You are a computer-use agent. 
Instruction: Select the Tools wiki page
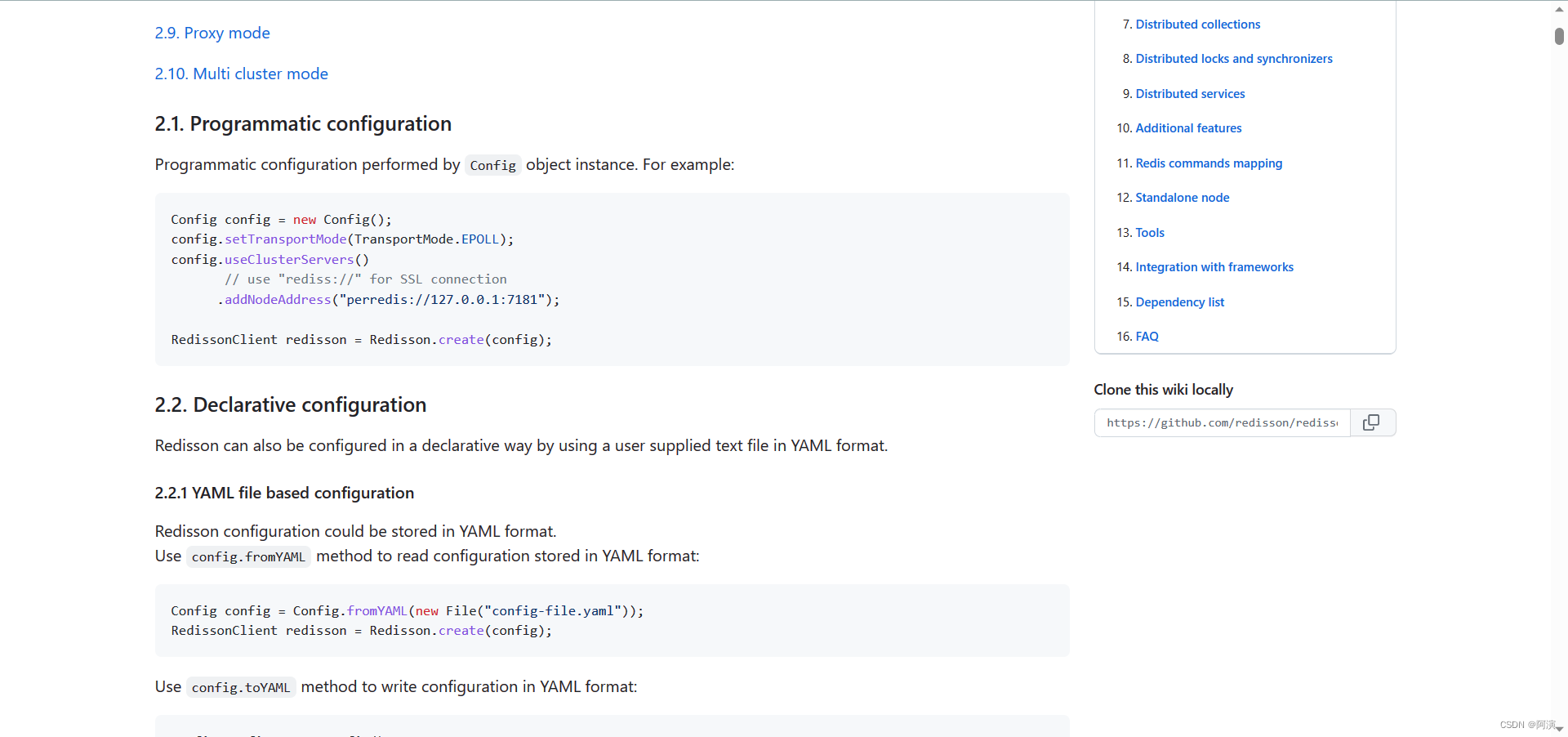[1150, 233]
